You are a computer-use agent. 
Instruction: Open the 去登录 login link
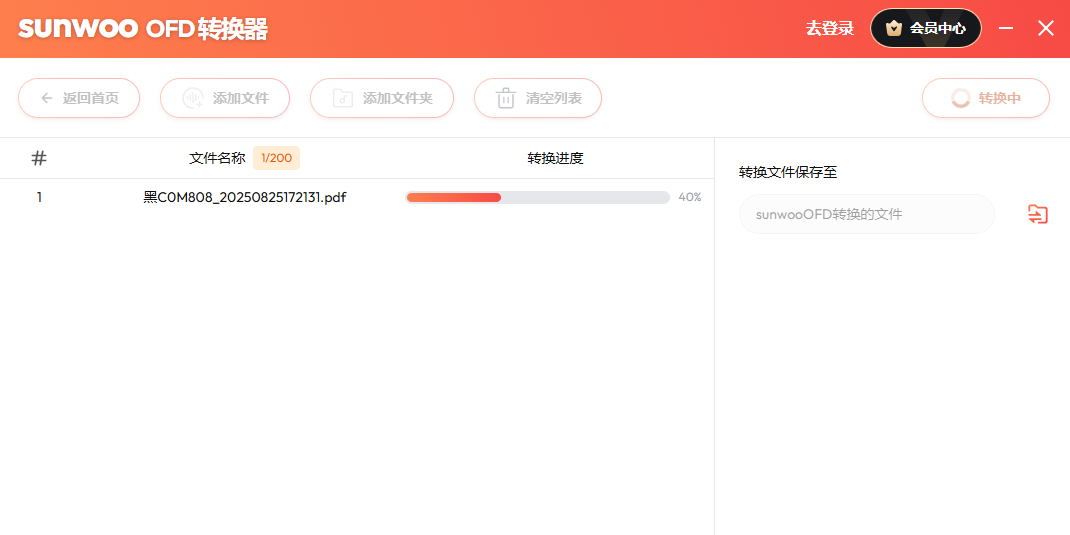[830, 28]
